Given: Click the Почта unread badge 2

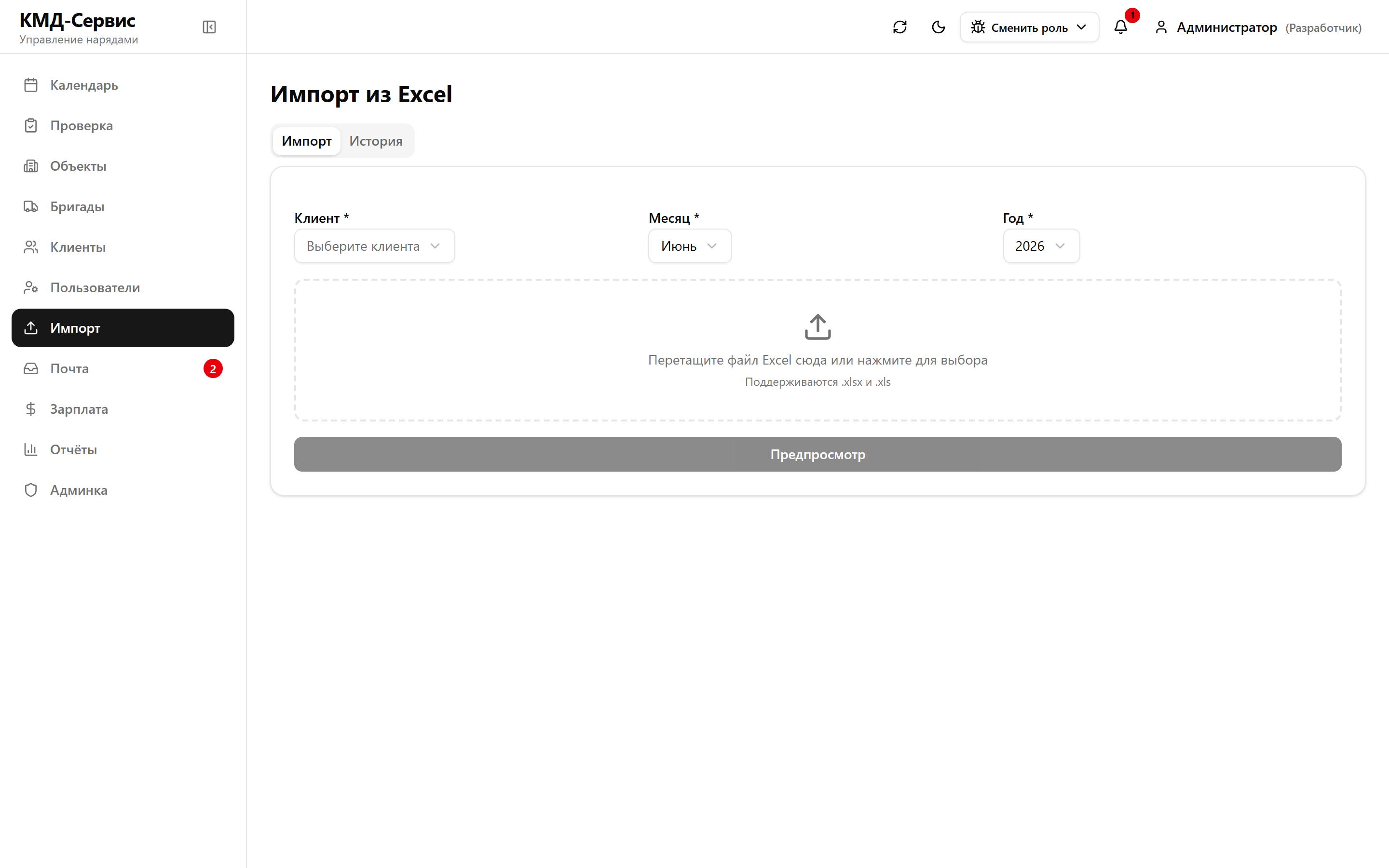Looking at the screenshot, I should tap(213, 368).
